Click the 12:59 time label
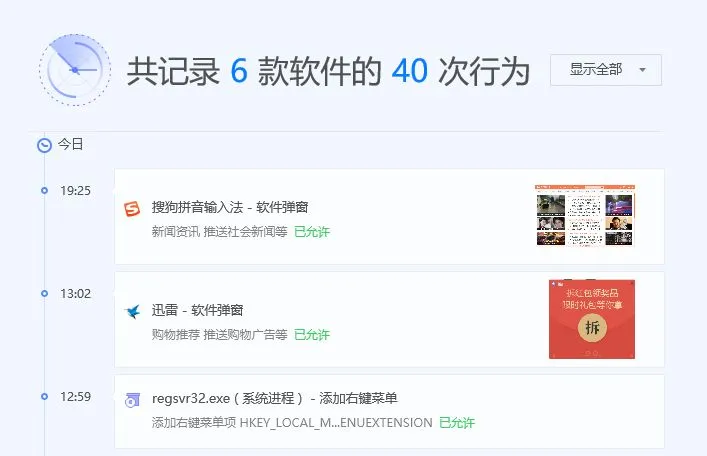Image resolution: width=707 pixels, height=456 pixels. click(x=75, y=396)
